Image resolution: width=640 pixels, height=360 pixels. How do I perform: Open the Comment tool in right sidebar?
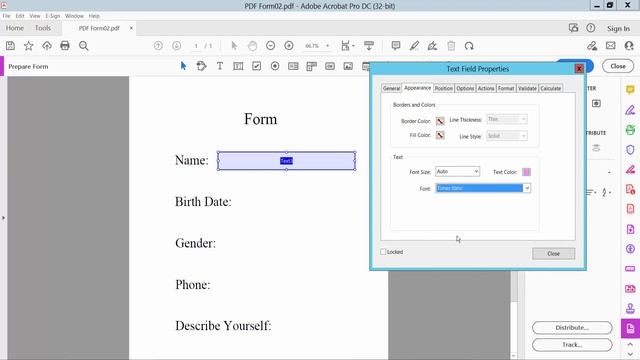[630, 89]
